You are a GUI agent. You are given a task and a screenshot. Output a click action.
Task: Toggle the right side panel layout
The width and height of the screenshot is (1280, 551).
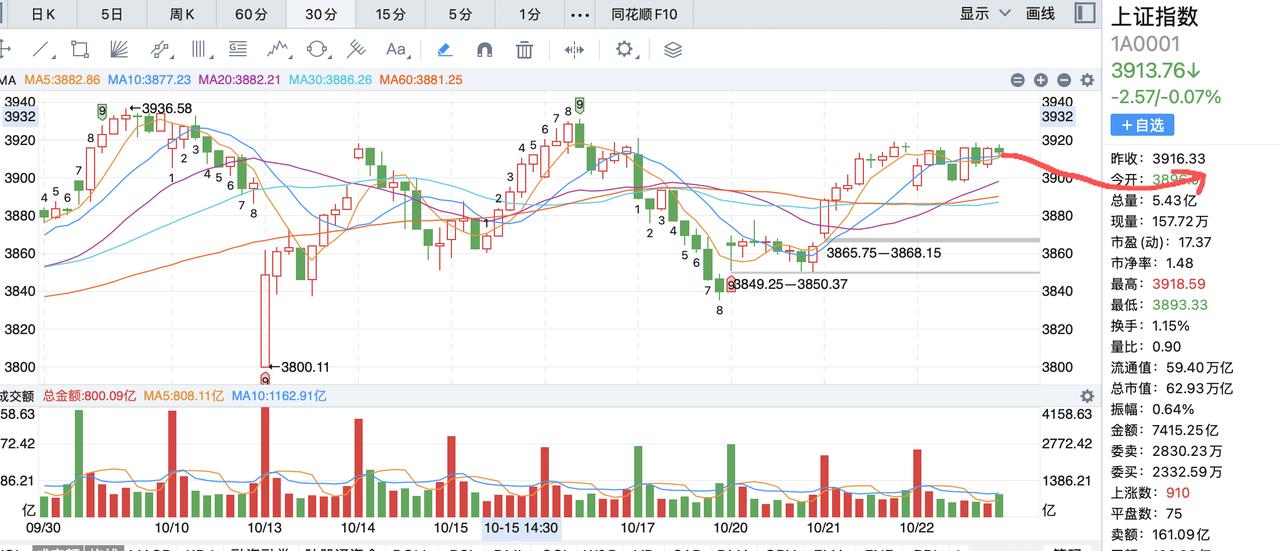coord(1085,13)
